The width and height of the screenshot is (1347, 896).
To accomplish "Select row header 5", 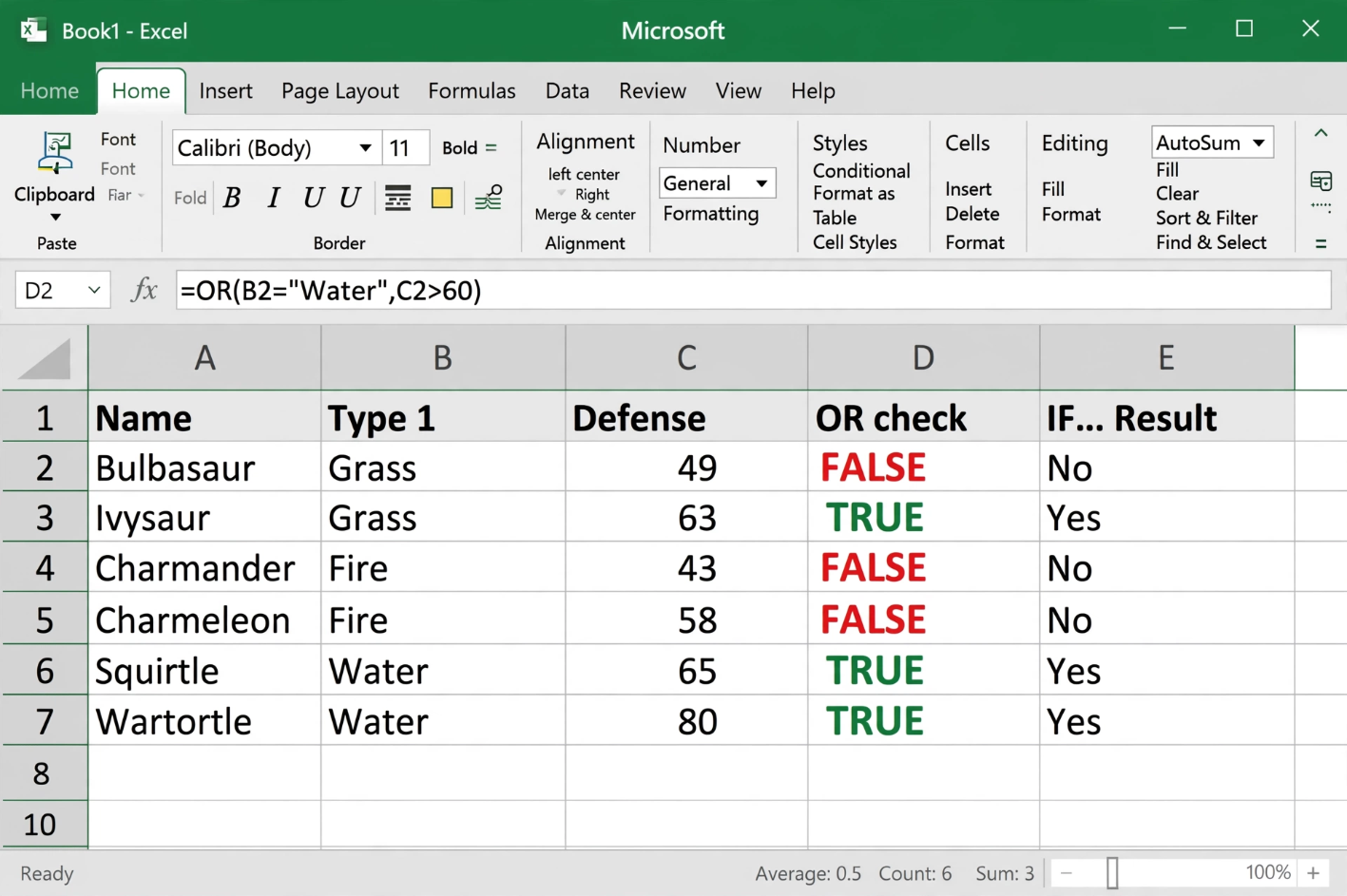I will [x=45, y=620].
